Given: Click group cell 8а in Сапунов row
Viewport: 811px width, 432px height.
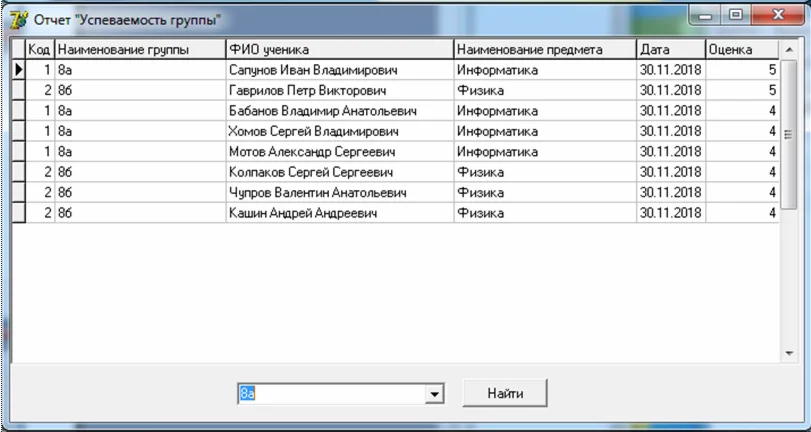Looking at the screenshot, I should pos(140,70).
